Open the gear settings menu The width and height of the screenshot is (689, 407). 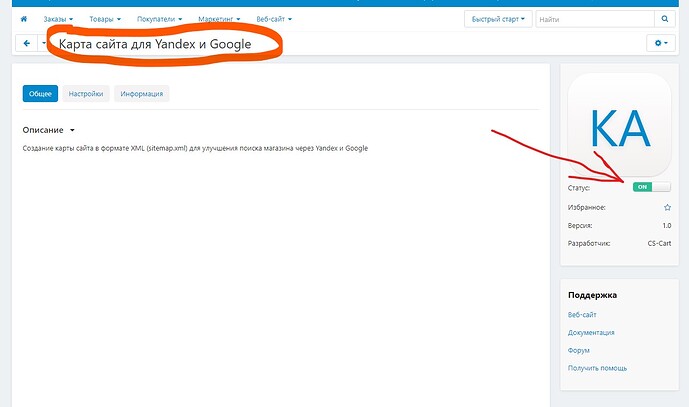660,43
